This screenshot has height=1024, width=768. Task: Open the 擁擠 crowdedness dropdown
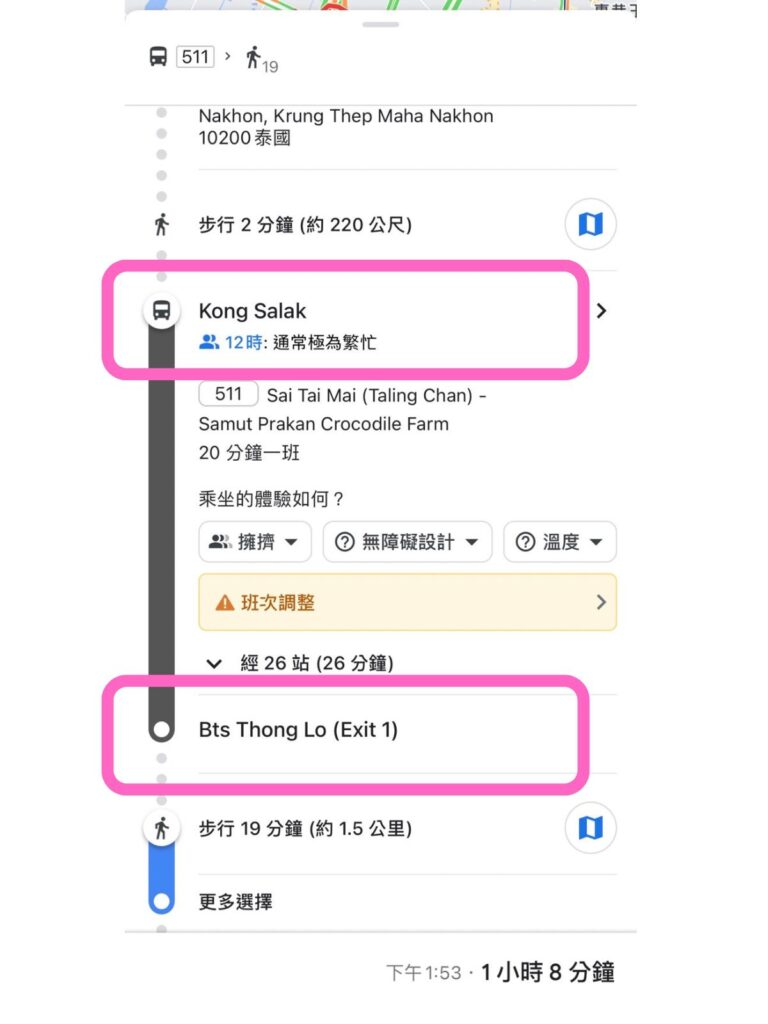coord(255,542)
